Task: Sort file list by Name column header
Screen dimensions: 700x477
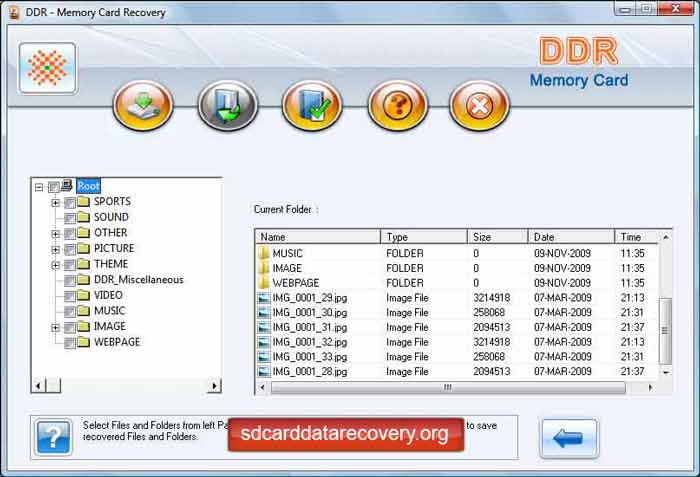Action: [x=318, y=237]
